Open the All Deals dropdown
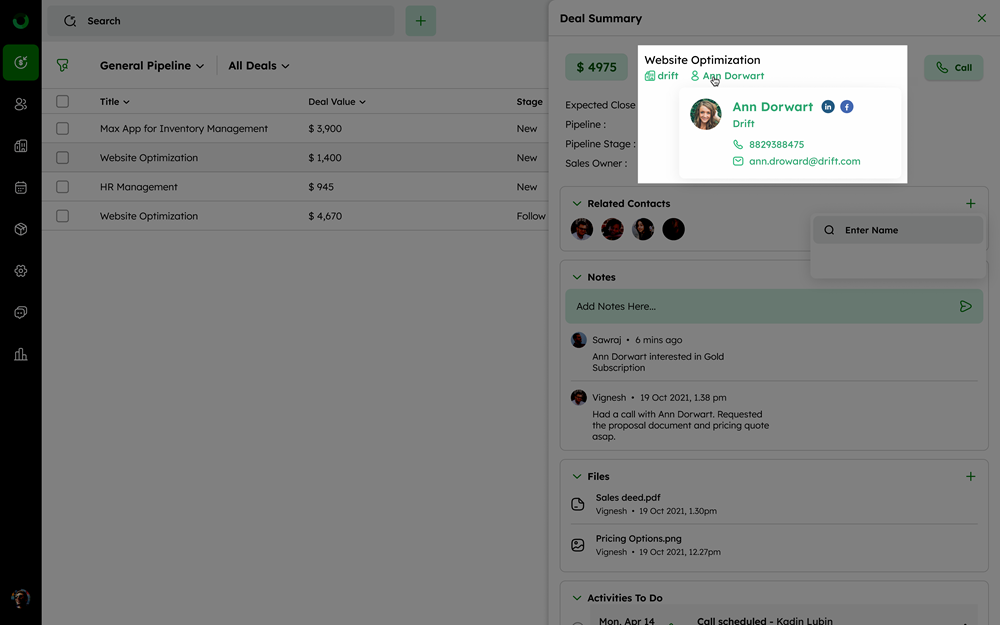Viewport: 1000px width, 625px height. pos(259,66)
